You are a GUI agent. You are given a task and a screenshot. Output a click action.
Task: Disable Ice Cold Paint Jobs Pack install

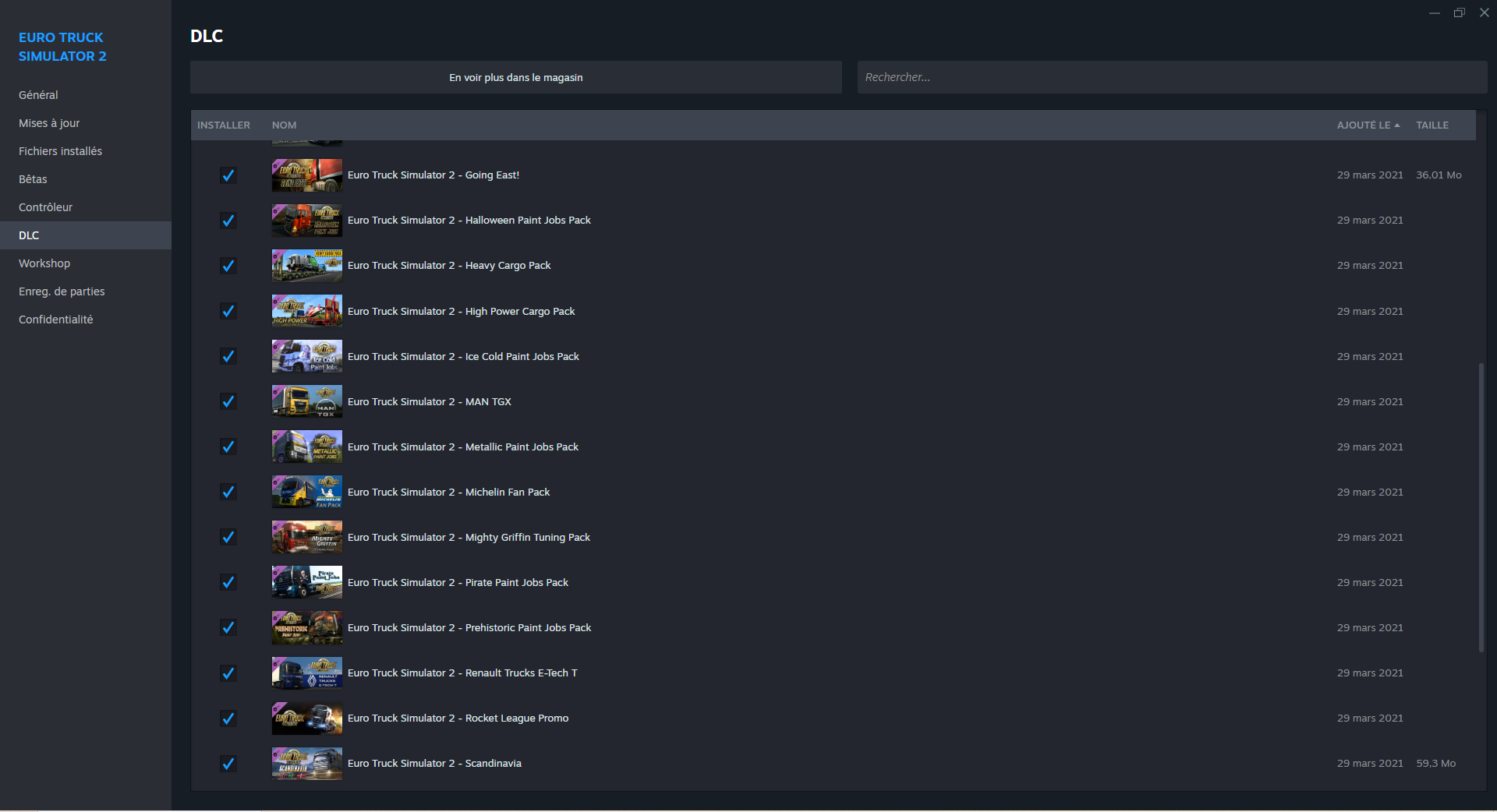228,356
